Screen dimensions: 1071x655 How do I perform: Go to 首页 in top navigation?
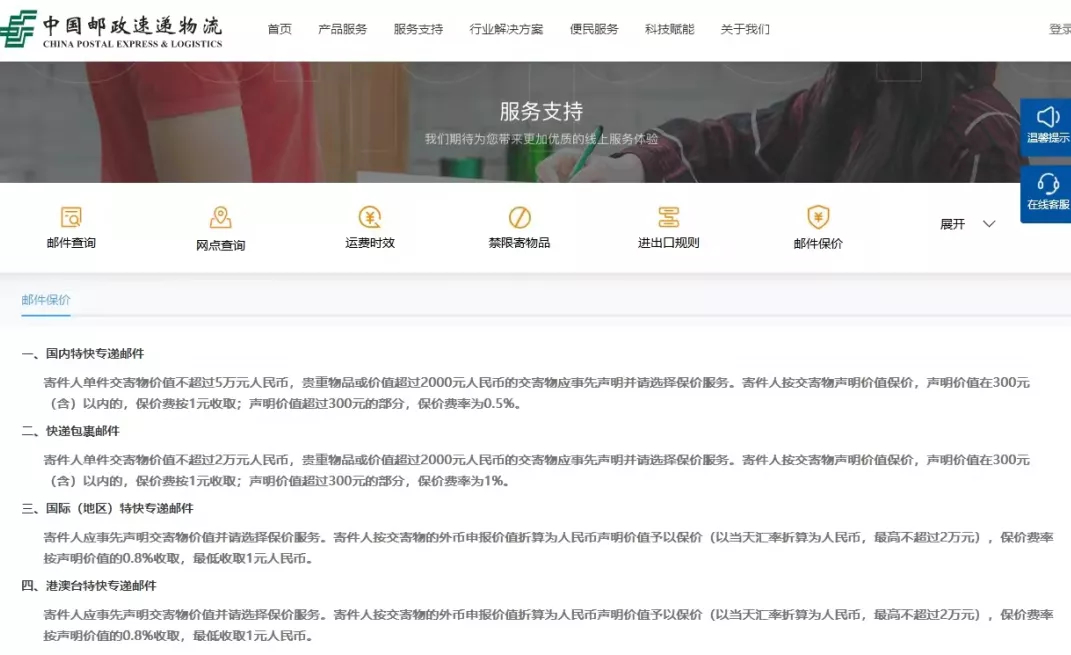tap(279, 29)
